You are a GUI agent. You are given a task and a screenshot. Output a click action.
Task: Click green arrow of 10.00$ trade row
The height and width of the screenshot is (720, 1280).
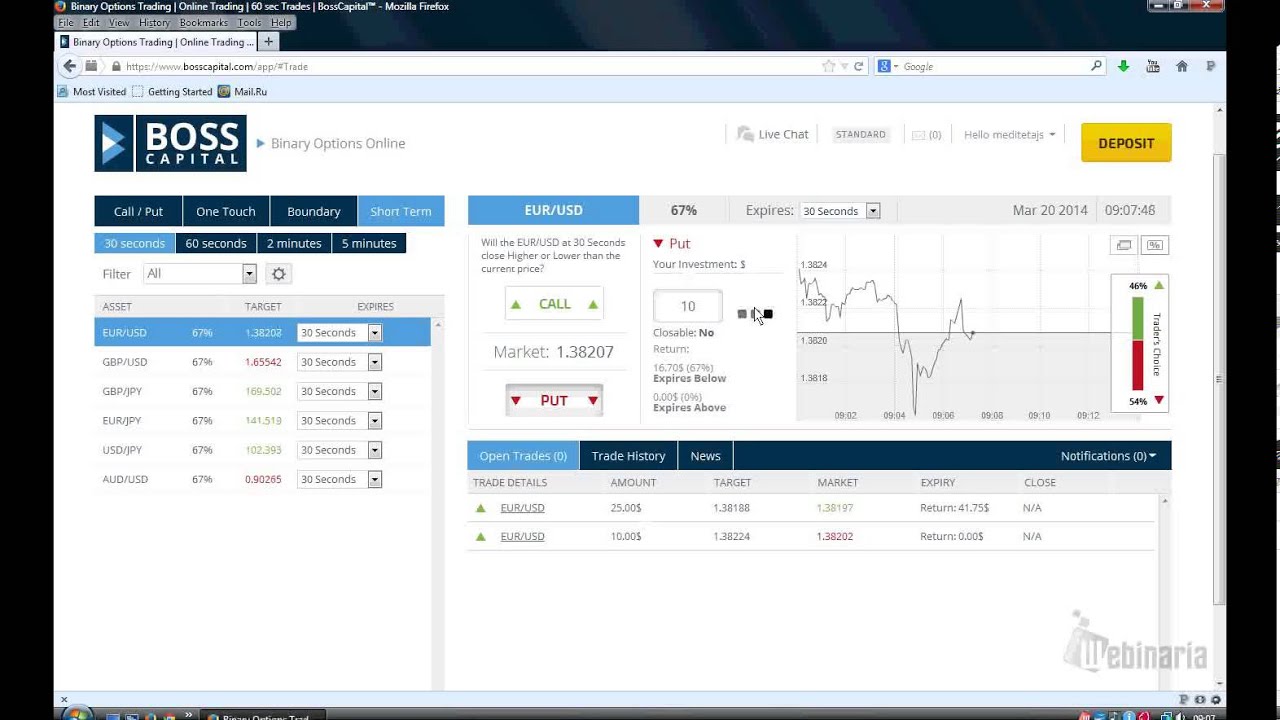coord(481,537)
